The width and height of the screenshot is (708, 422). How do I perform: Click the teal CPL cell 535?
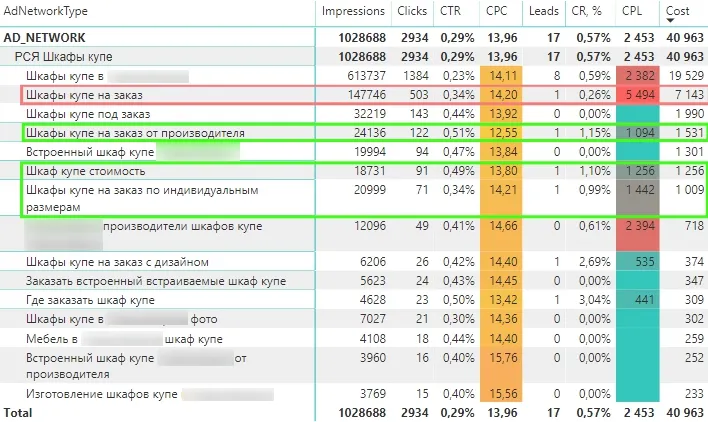[x=638, y=262]
